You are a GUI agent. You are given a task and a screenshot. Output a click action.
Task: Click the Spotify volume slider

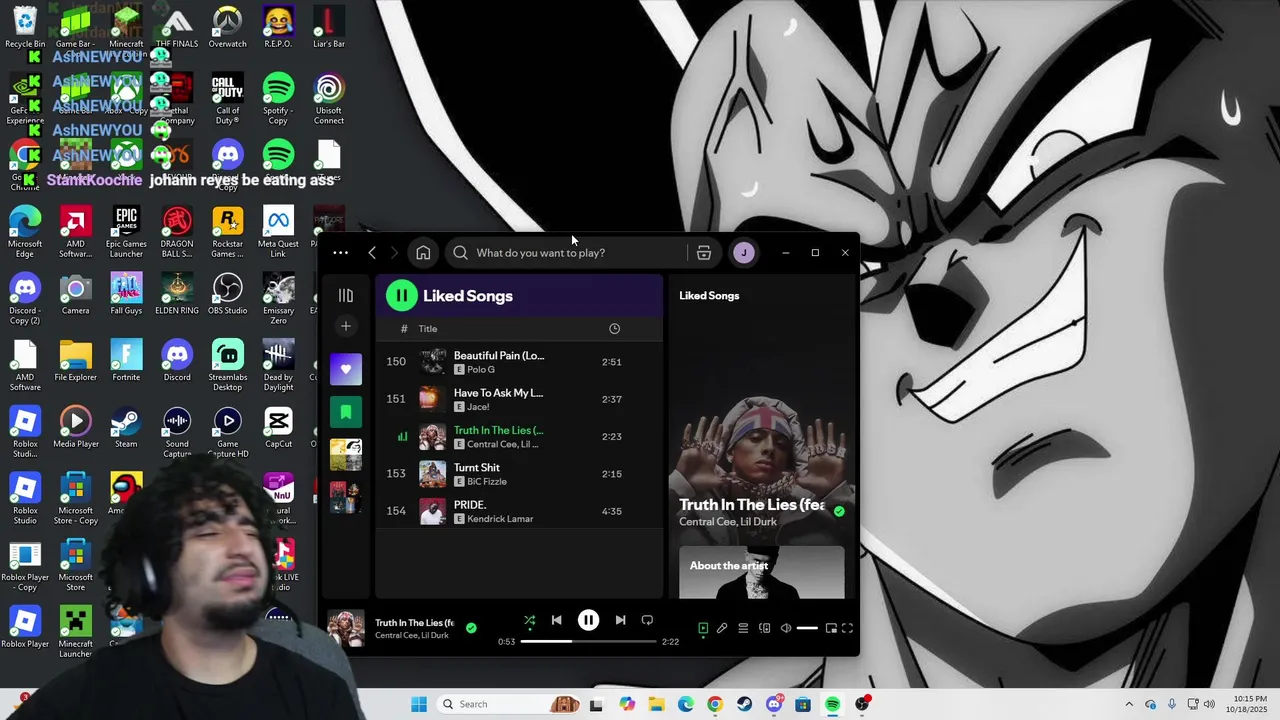[x=807, y=629]
